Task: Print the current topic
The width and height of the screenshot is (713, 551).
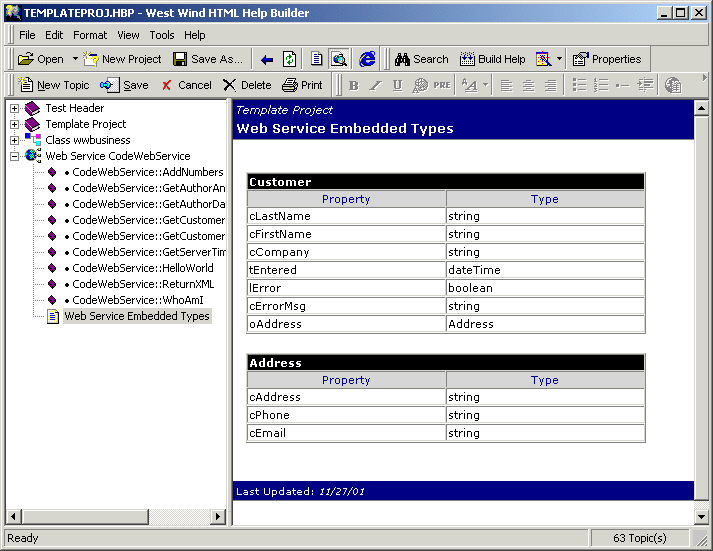Action: click(302, 85)
